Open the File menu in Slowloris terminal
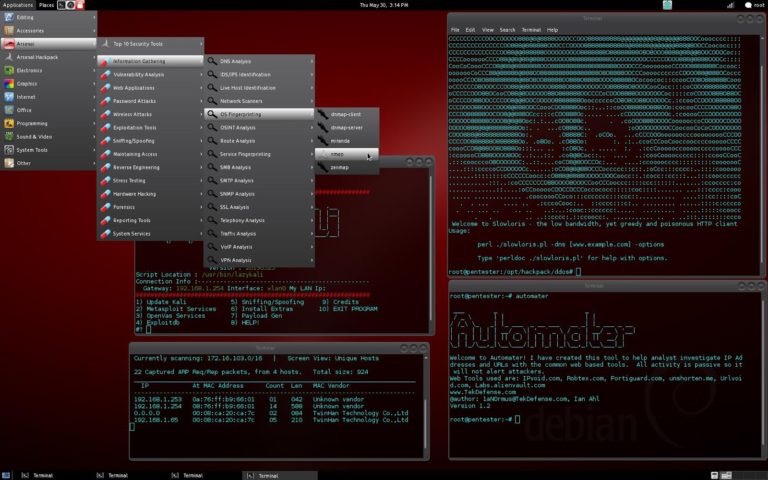Image resolution: width=768 pixels, height=480 pixels. tap(455, 30)
